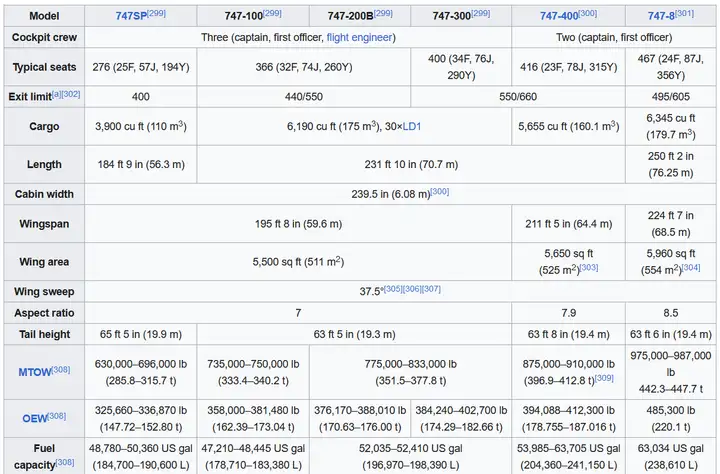Click '224 ft 7 in (68.5 m)' wingspan cell
This screenshot has width=720, height=474.
pos(671,224)
